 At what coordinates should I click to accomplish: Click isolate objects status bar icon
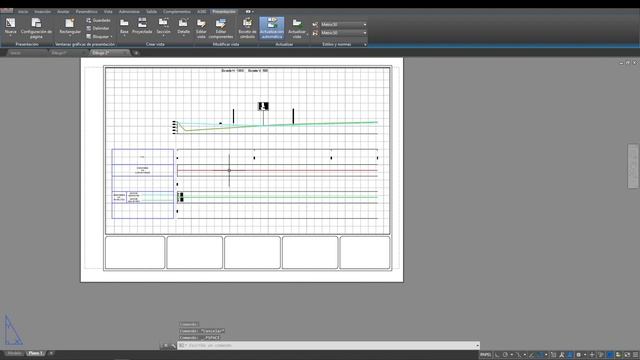coord(618,355)
